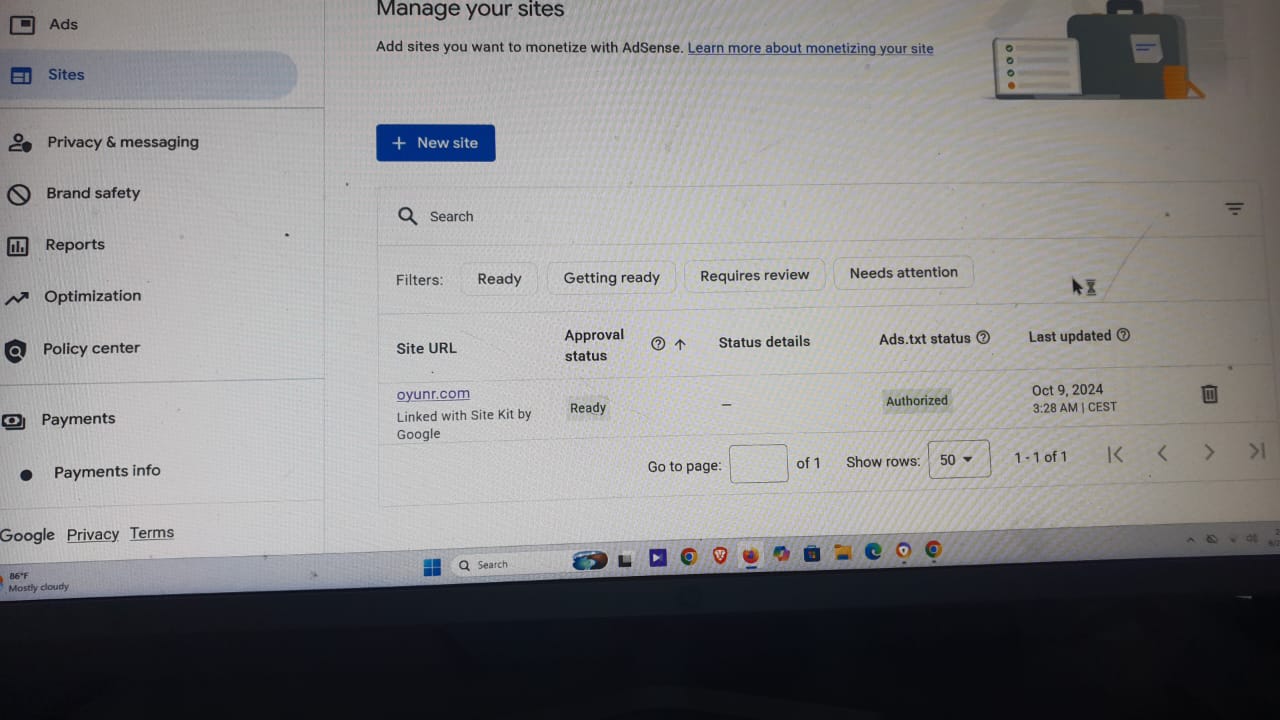Viewport: 1280px width, 720px height.
Task: Open Payments info
Action: point(107,471)
